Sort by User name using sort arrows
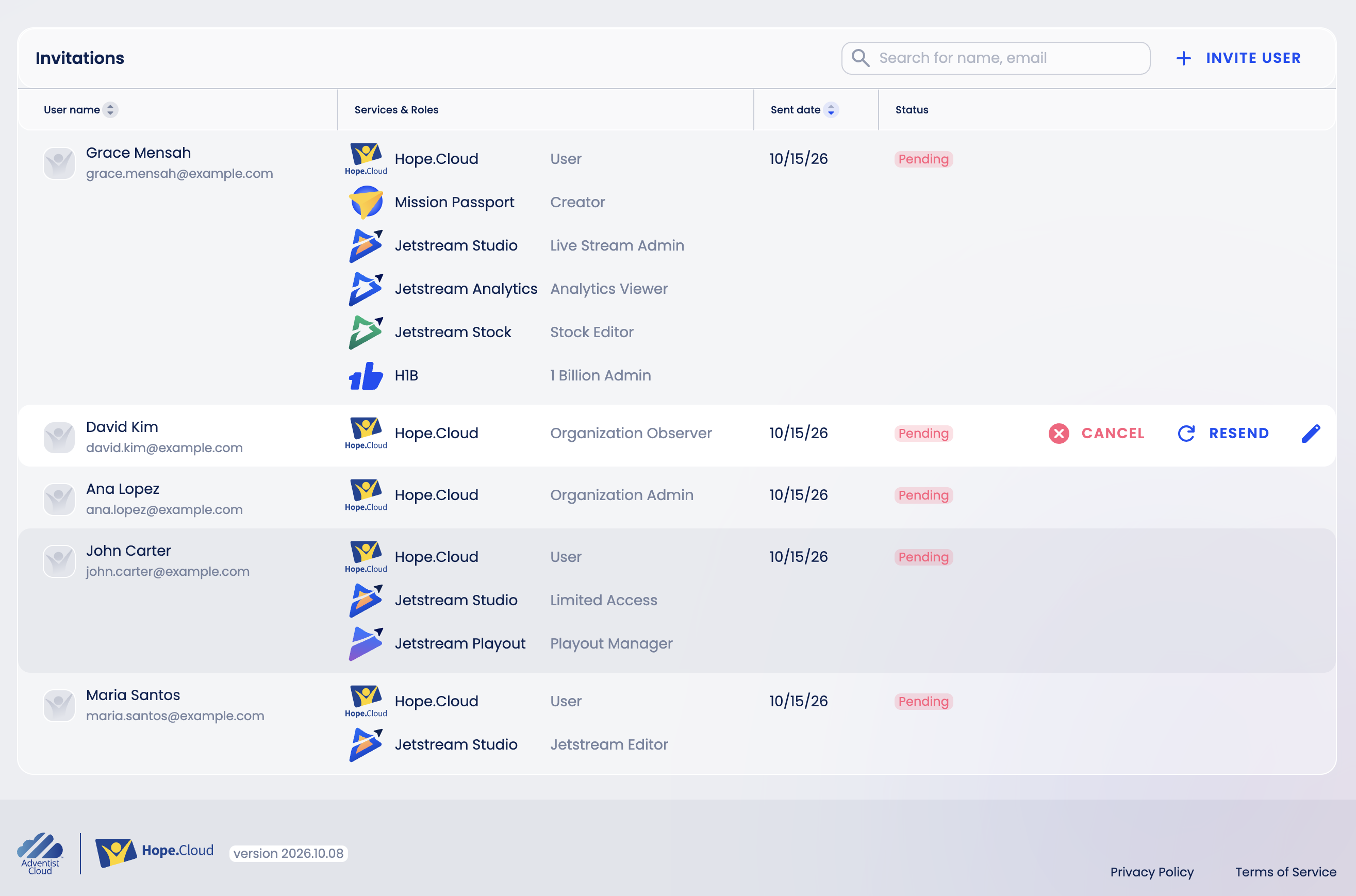This screenshot has height=896, width=1356. point(110,110)
